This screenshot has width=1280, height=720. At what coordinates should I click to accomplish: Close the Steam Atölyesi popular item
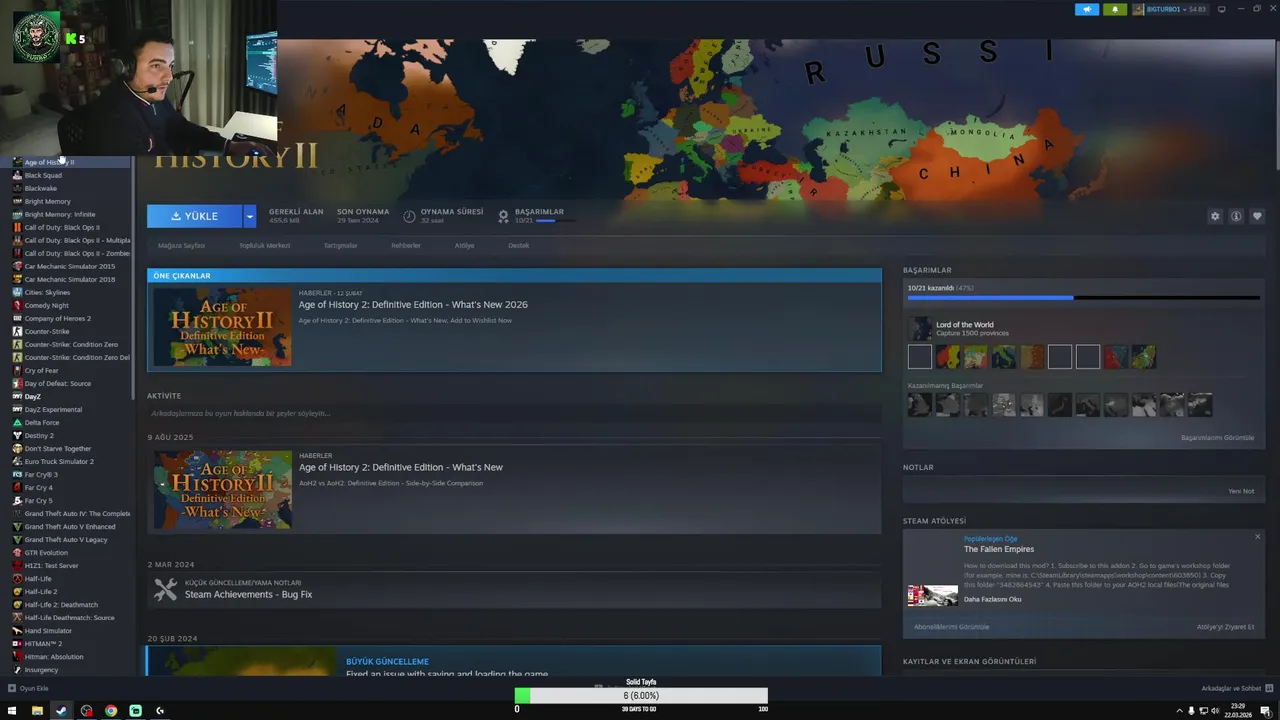click(x=1257, y=537)
